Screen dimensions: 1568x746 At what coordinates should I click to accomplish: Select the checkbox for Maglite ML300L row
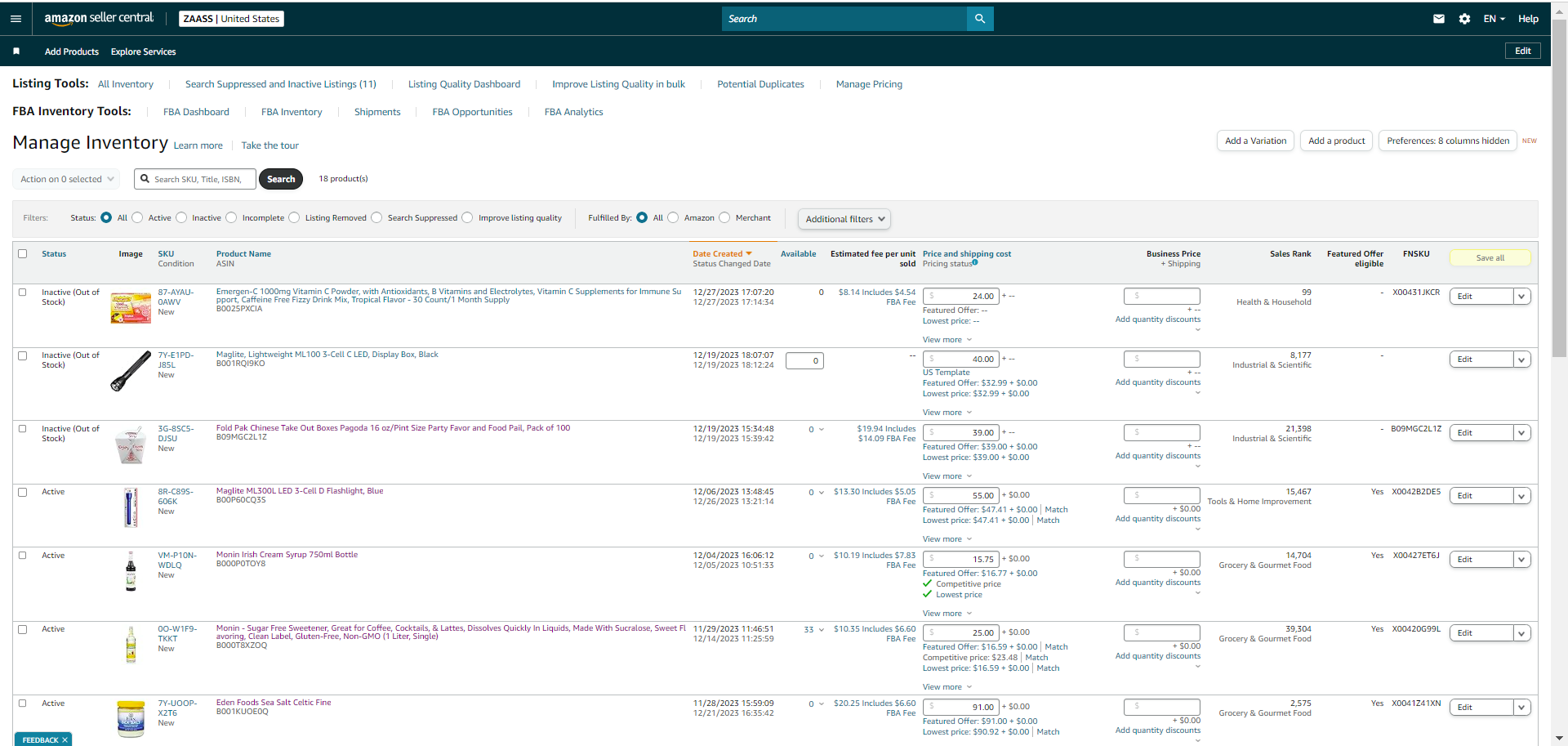pos(23,492)
